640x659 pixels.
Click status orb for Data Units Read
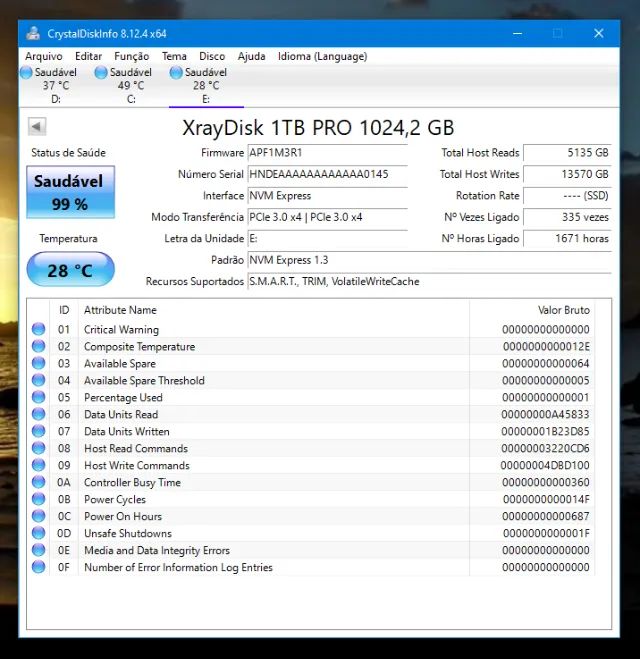coord(39,414)
